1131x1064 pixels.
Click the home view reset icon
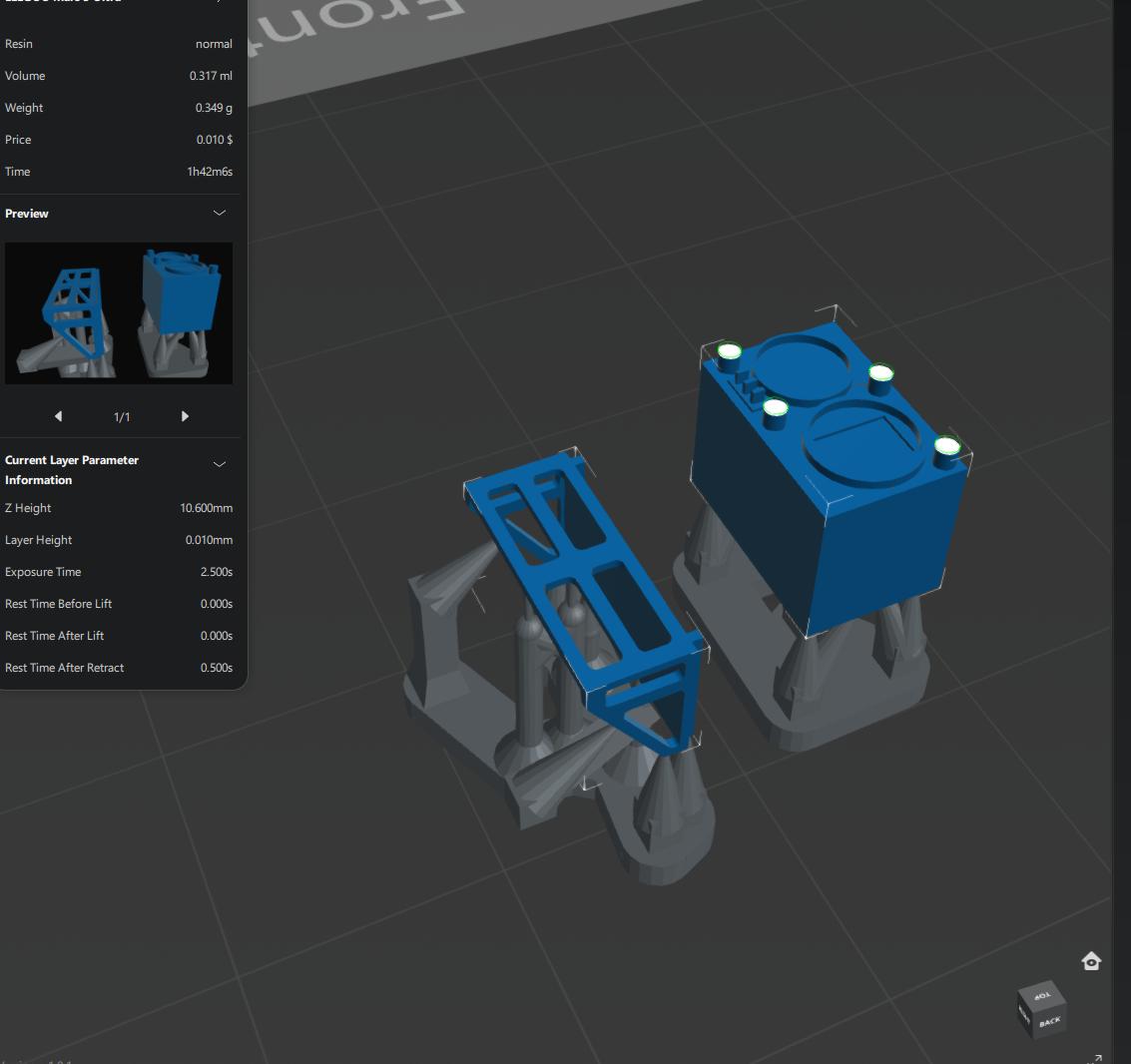1091,961
